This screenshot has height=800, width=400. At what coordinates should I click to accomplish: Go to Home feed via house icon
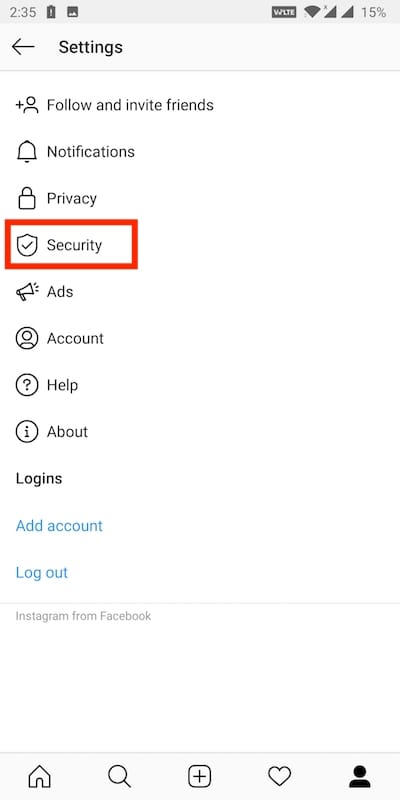coord(40,777)
